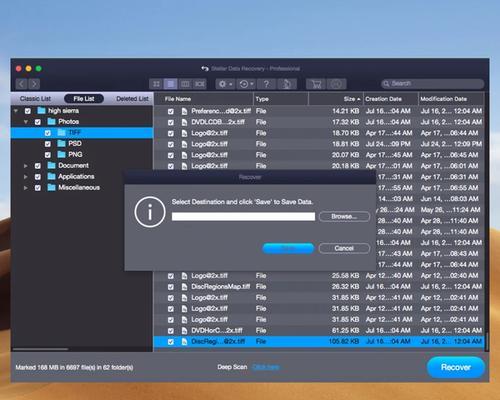Go back with the left arrow toolbar button
The width and height of the screenshot is (500, 400).
(21, 84)
